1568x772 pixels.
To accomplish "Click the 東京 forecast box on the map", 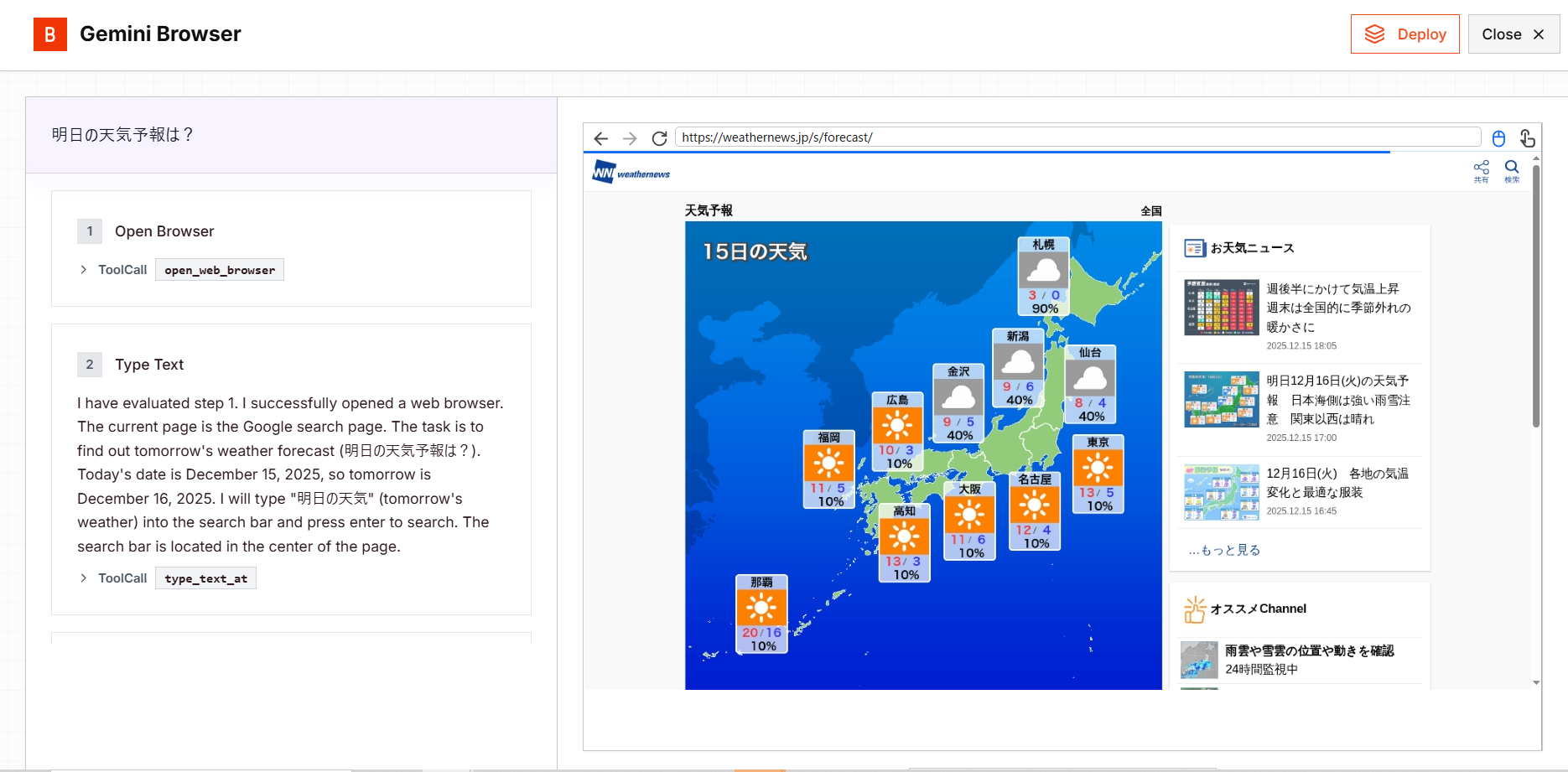I will coord(1098,474).
